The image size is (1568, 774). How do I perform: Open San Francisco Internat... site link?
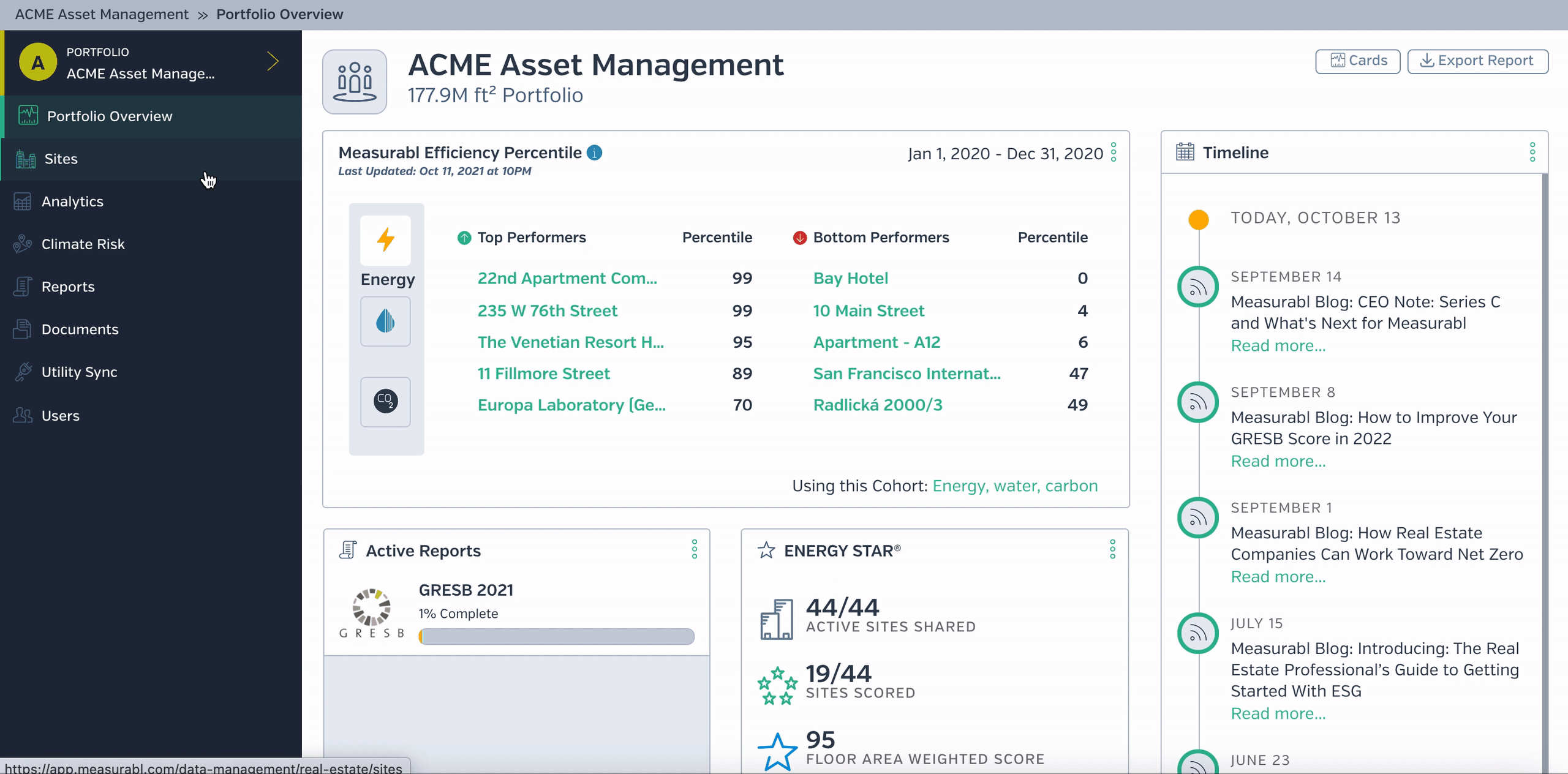907,374
